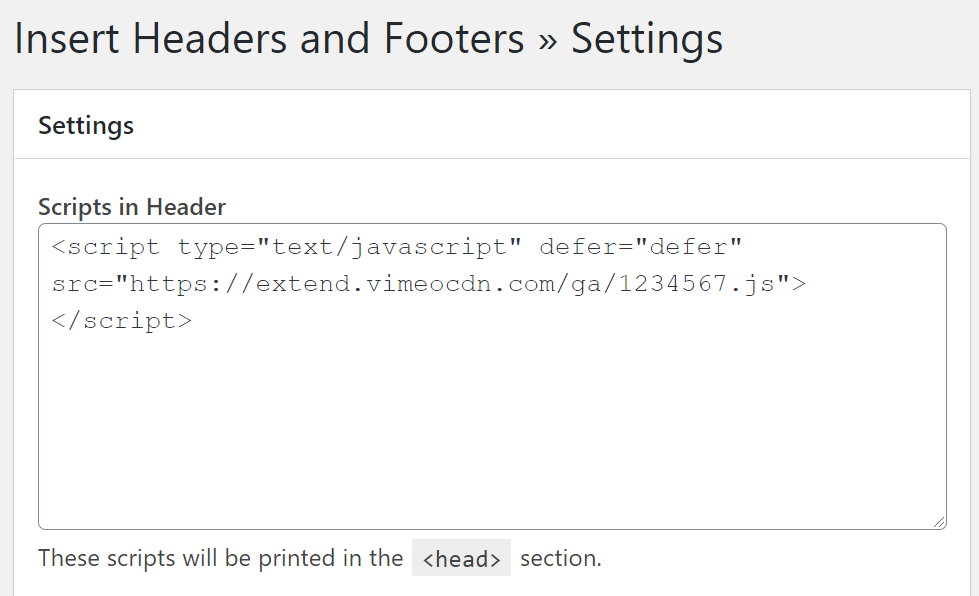Screen dimensions: 979x596
Task: Click the textarea resize handle corner
Action: click(939, 522)
